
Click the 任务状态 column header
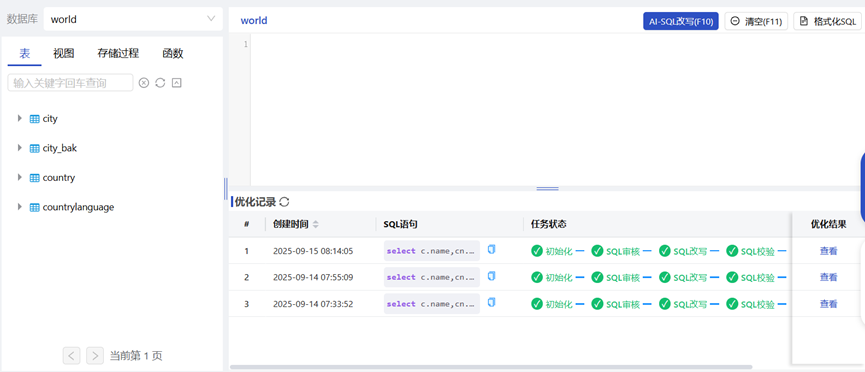(548, 224)
